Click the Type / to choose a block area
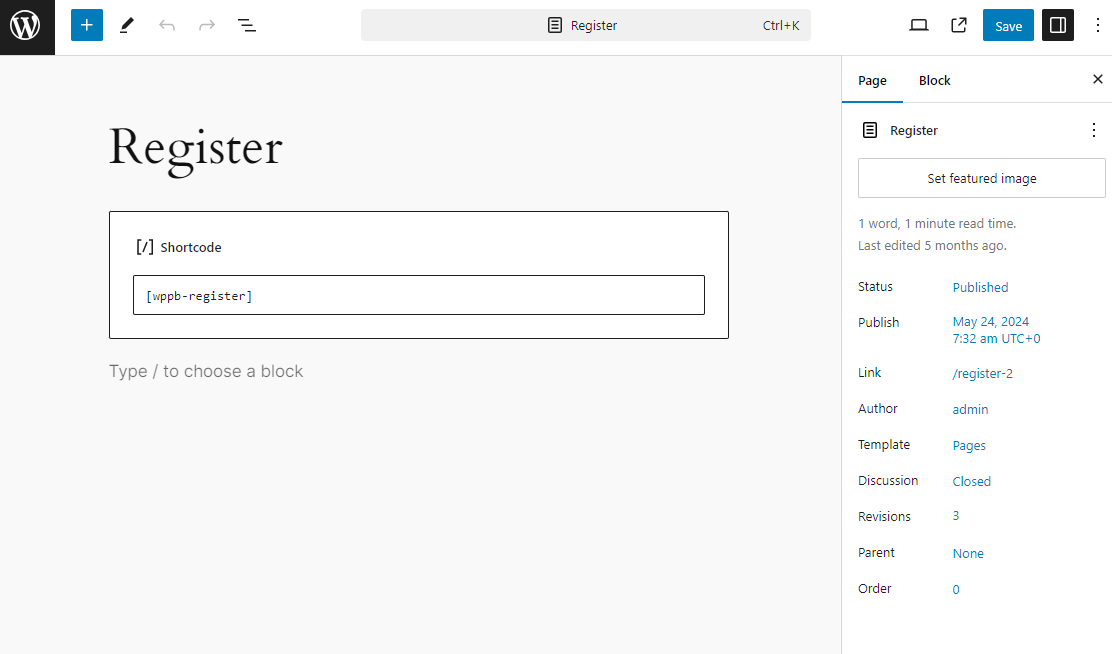1112x654 pixels. point(206,370)
